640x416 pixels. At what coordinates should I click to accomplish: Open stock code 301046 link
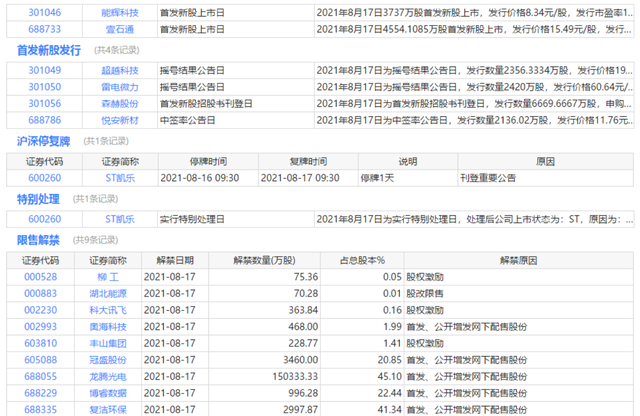(x=44, y=13)
